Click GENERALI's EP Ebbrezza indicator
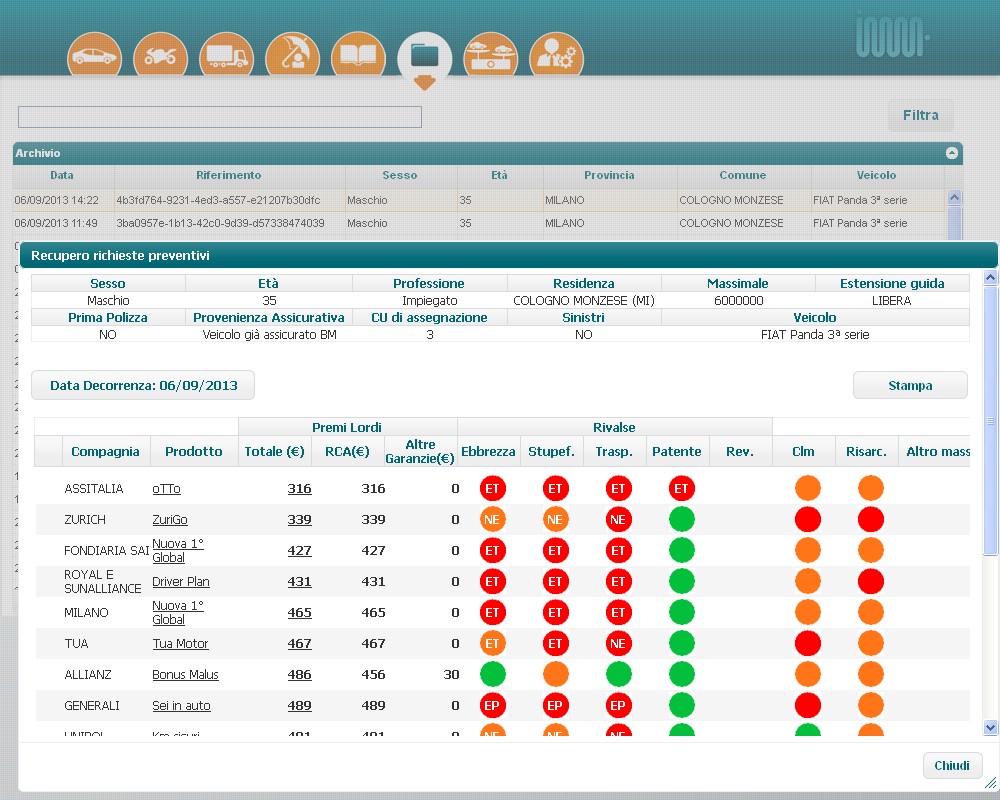The height and width of the screenshot is (800, 1000). click(x=492, y=705)
